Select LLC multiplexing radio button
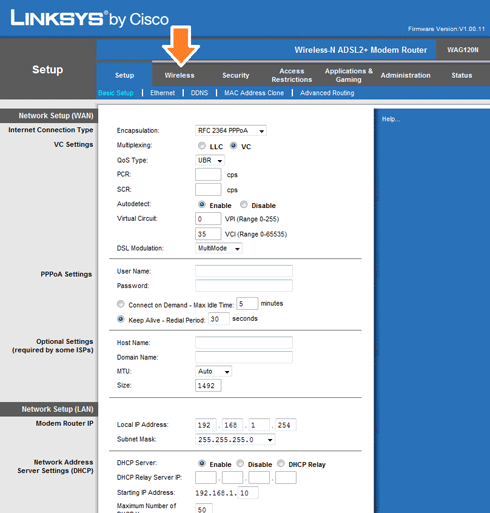The image size is (490, 513). point(202,146)
